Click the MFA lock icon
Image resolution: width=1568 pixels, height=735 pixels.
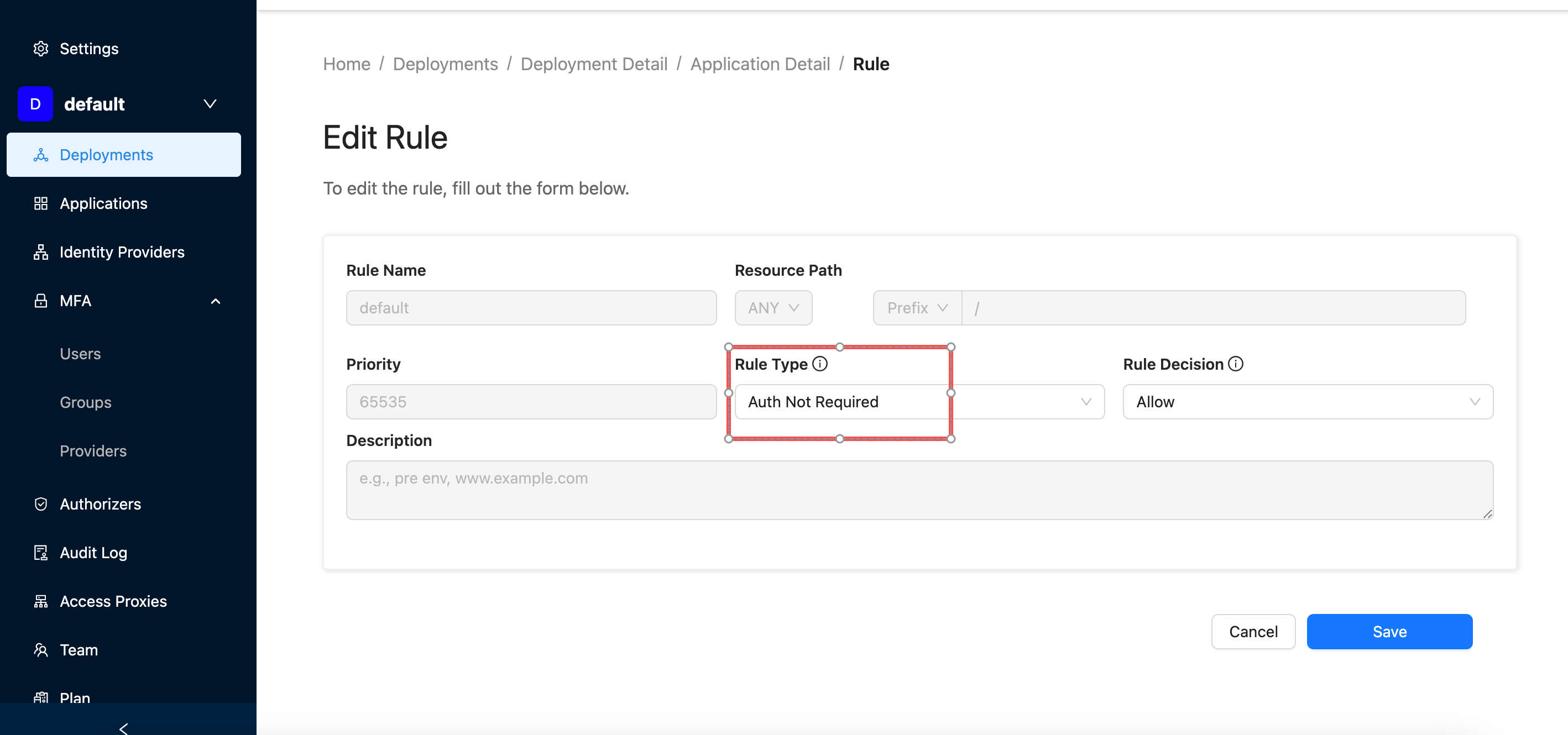[41, 301]
